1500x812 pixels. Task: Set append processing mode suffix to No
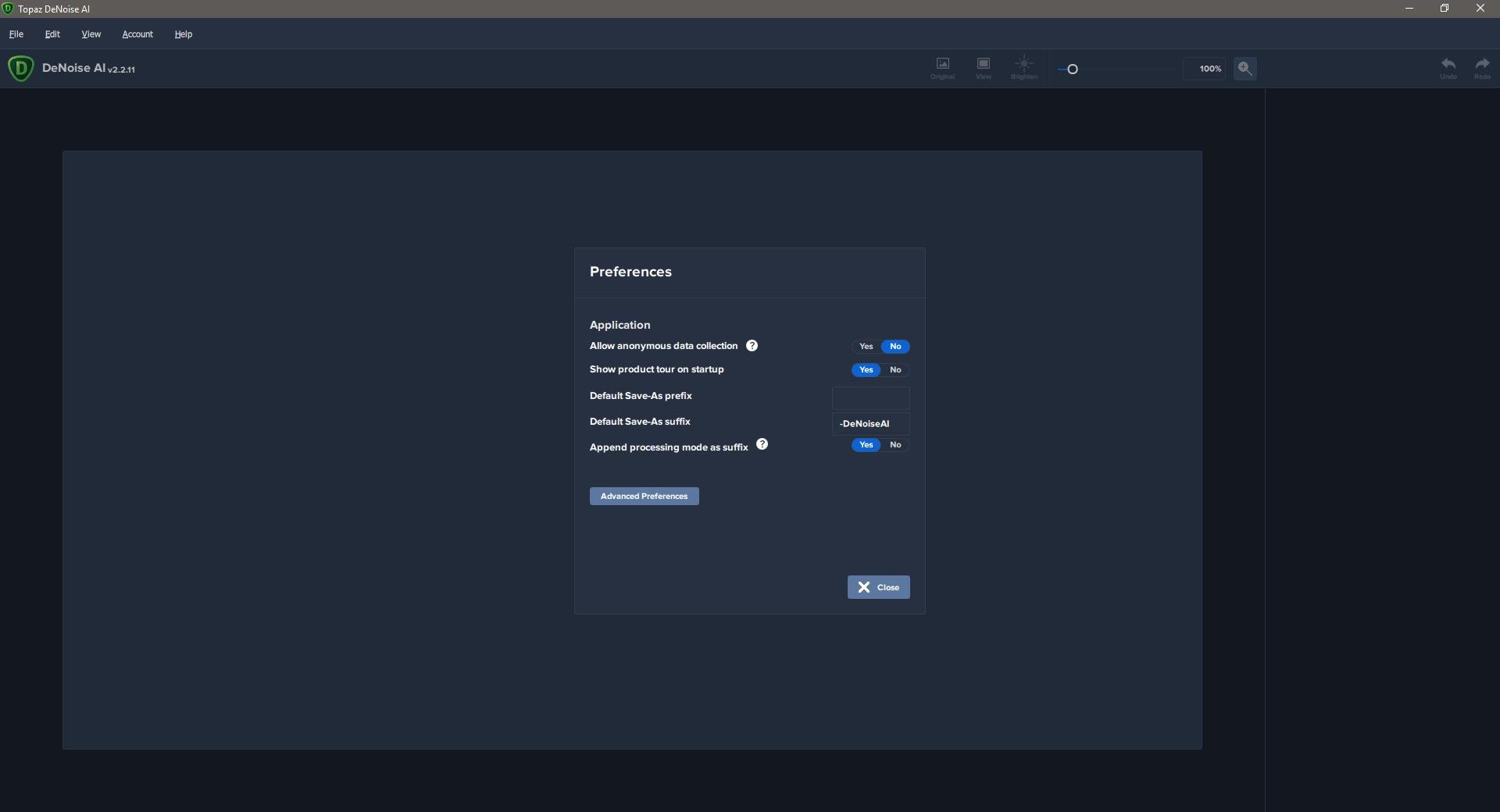point(895,445)
